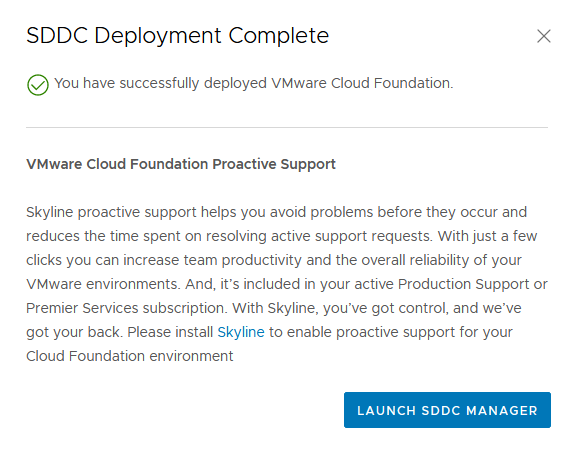Click the green success checkmark icon

38,85
